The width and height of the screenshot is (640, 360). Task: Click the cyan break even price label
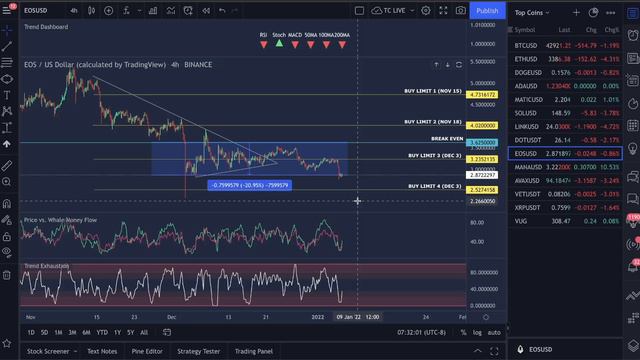[482, 142]
